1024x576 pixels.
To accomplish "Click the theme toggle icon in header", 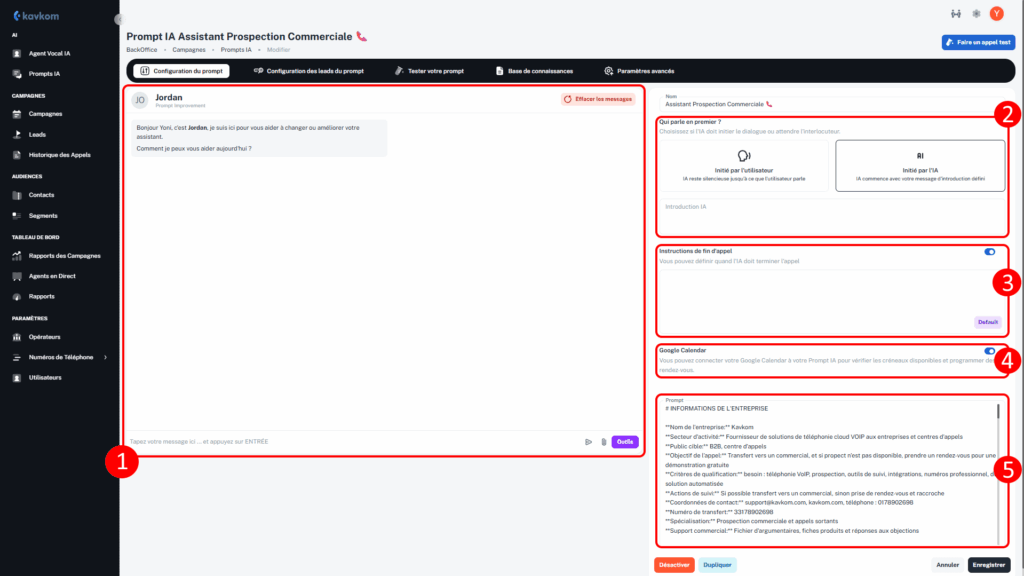I will pos(976,13).
